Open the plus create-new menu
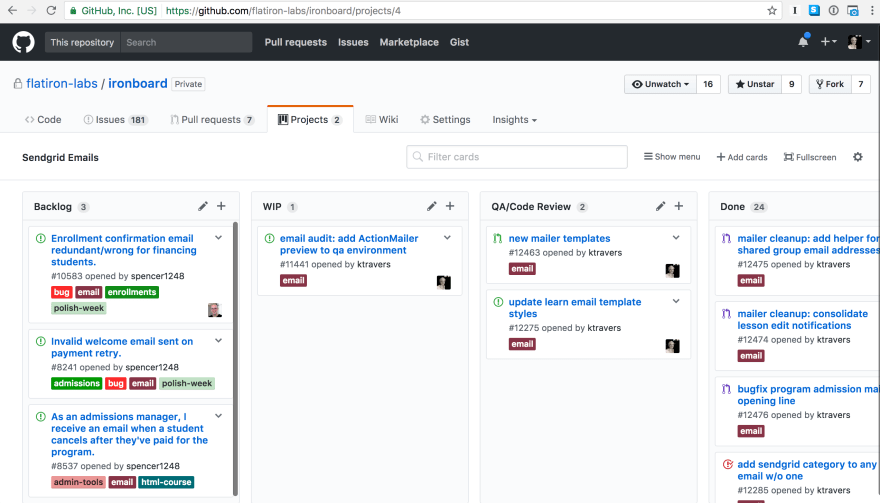The width and height of the screenshot is (880, 503). (x=828, y=42)
